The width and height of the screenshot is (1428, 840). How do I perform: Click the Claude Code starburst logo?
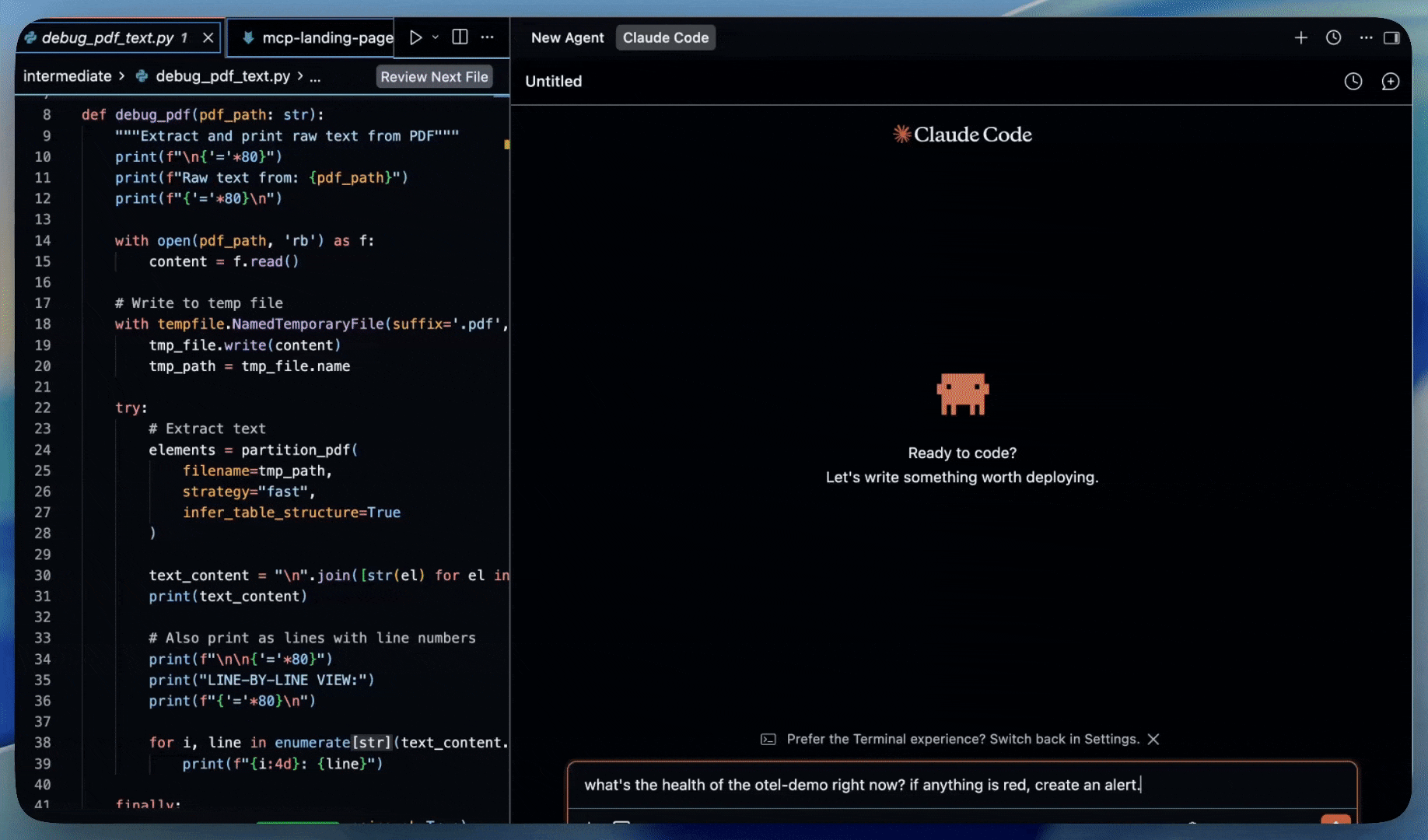click(x=901, y=134)
